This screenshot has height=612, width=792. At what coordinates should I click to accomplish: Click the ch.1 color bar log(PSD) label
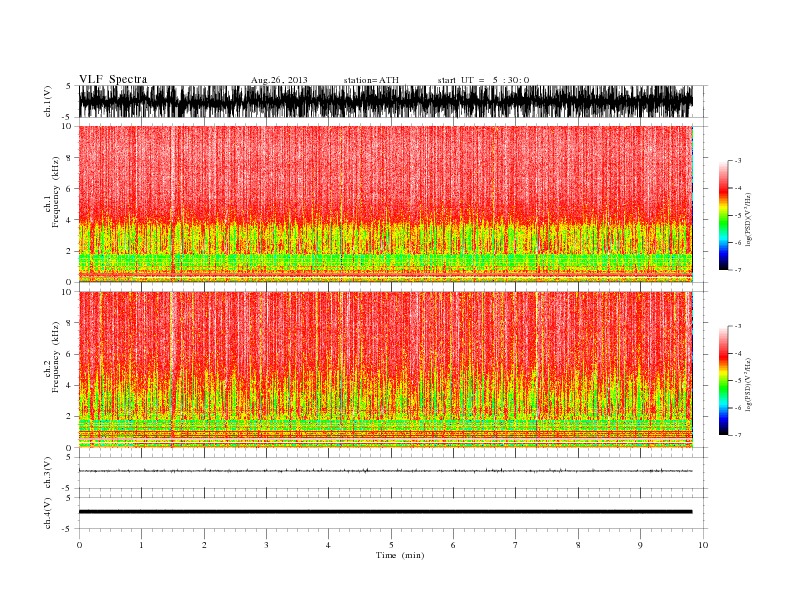point(749,220)
